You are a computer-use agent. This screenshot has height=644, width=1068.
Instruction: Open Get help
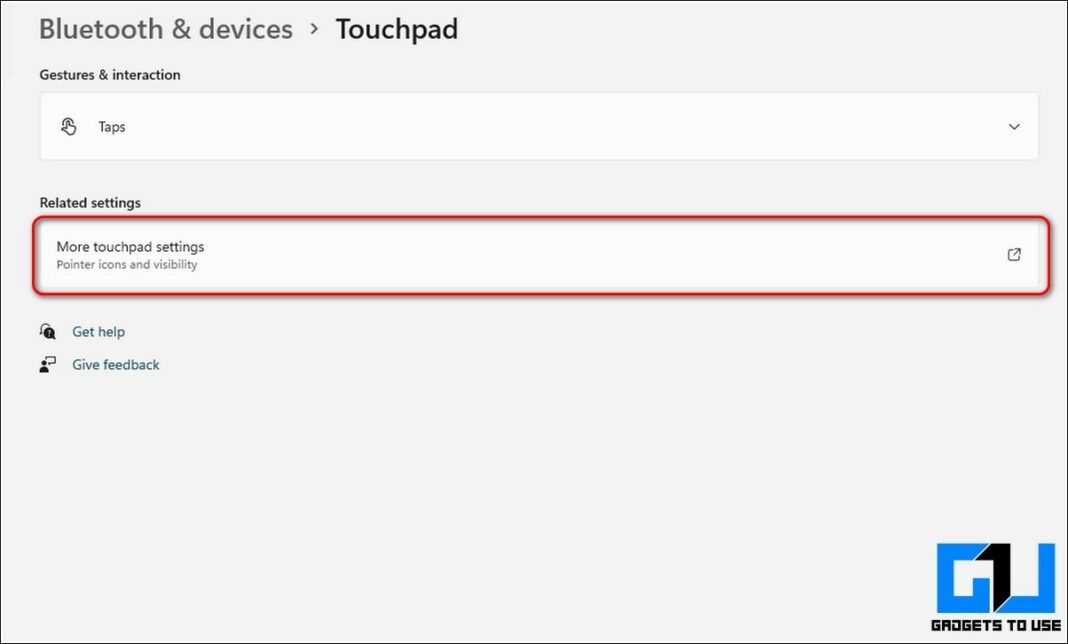tap(99, 331)
